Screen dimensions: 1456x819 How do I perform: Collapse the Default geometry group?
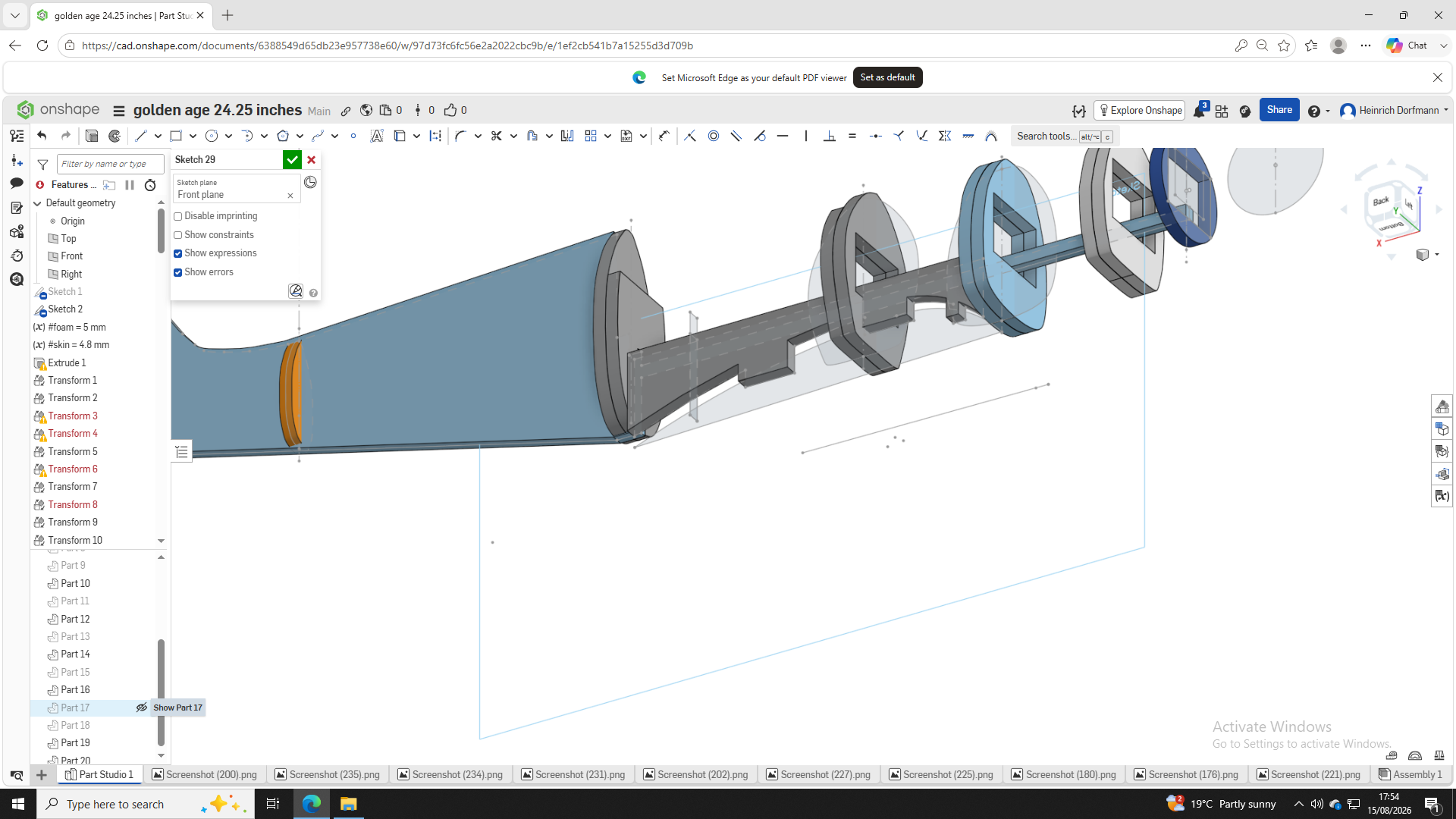click(38, 203)
